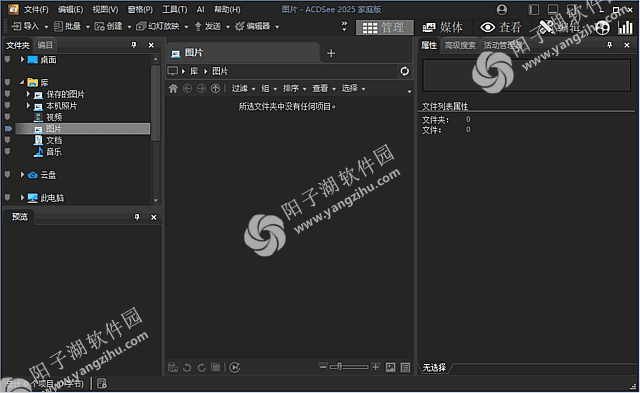
Task: Go up one folder level
Action: coord(216,88)
